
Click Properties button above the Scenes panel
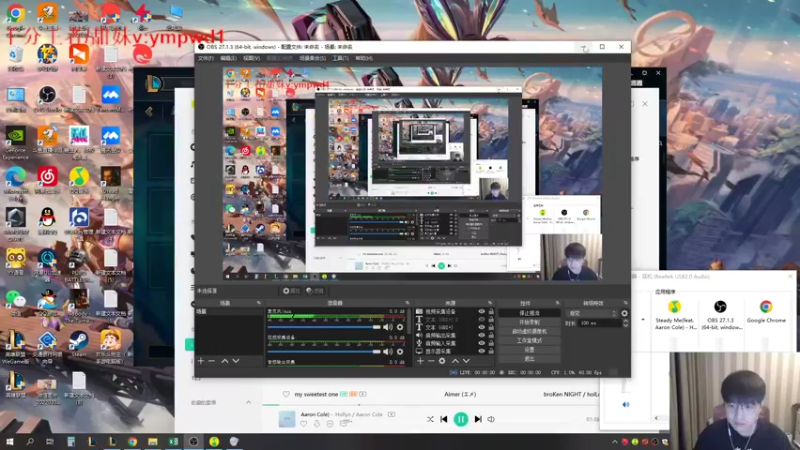click(292, 291)
